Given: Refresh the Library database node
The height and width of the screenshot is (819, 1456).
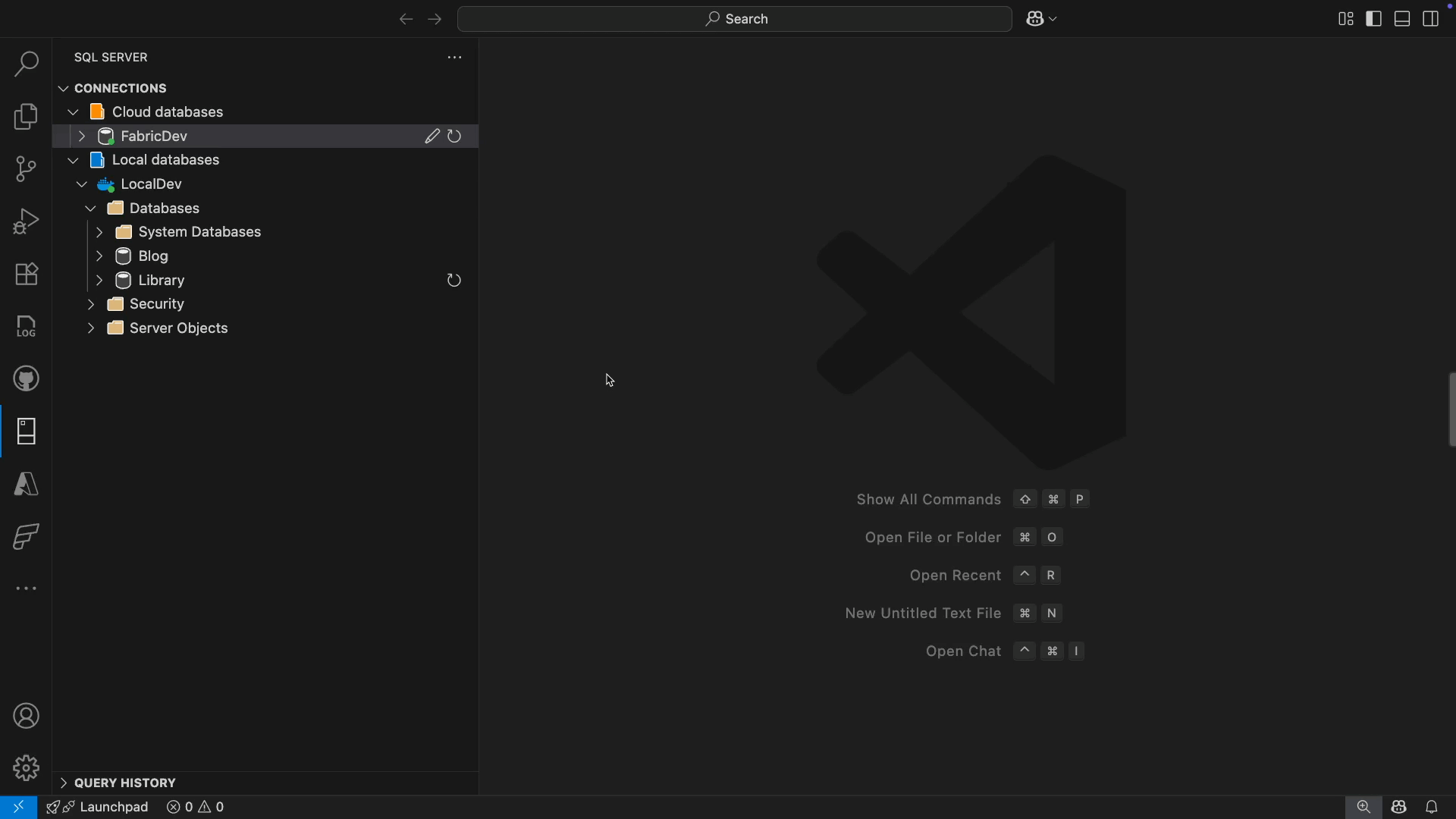Looking at the screenshot, I should click(454, 281).
